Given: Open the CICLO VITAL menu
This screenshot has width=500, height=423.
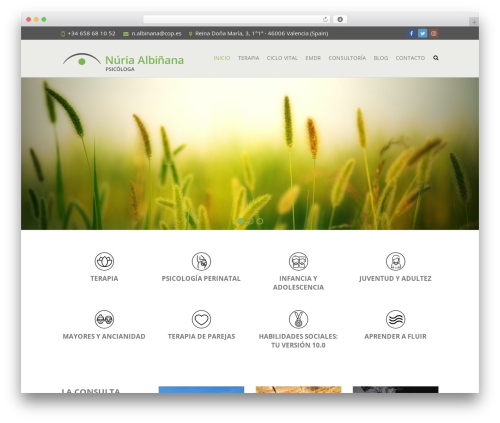Looking at the screenshot, I should (282, 58).
